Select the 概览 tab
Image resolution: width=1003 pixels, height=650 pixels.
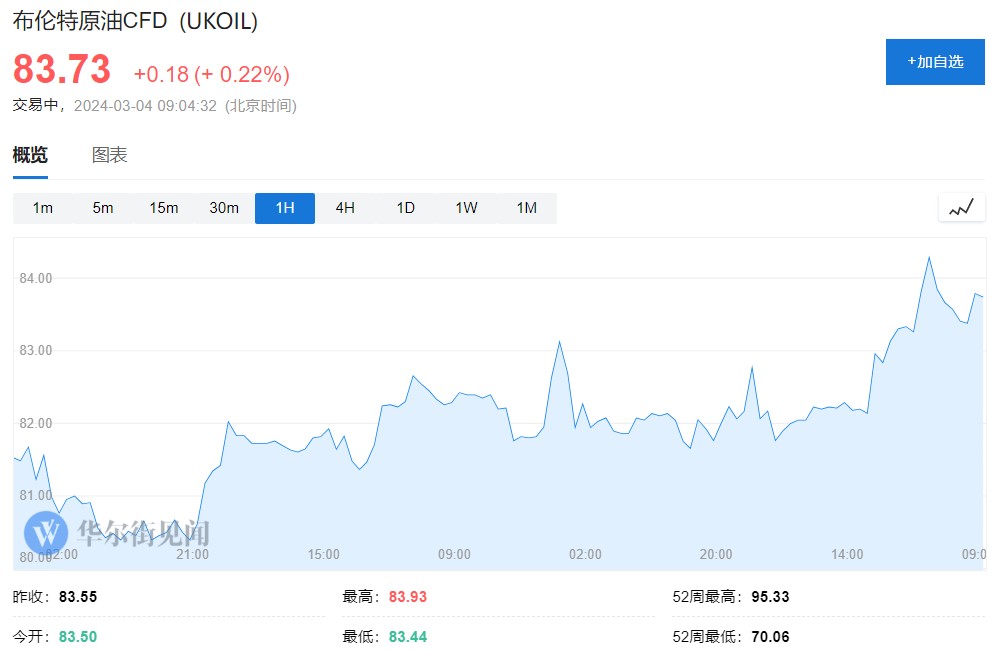point(30,155)
